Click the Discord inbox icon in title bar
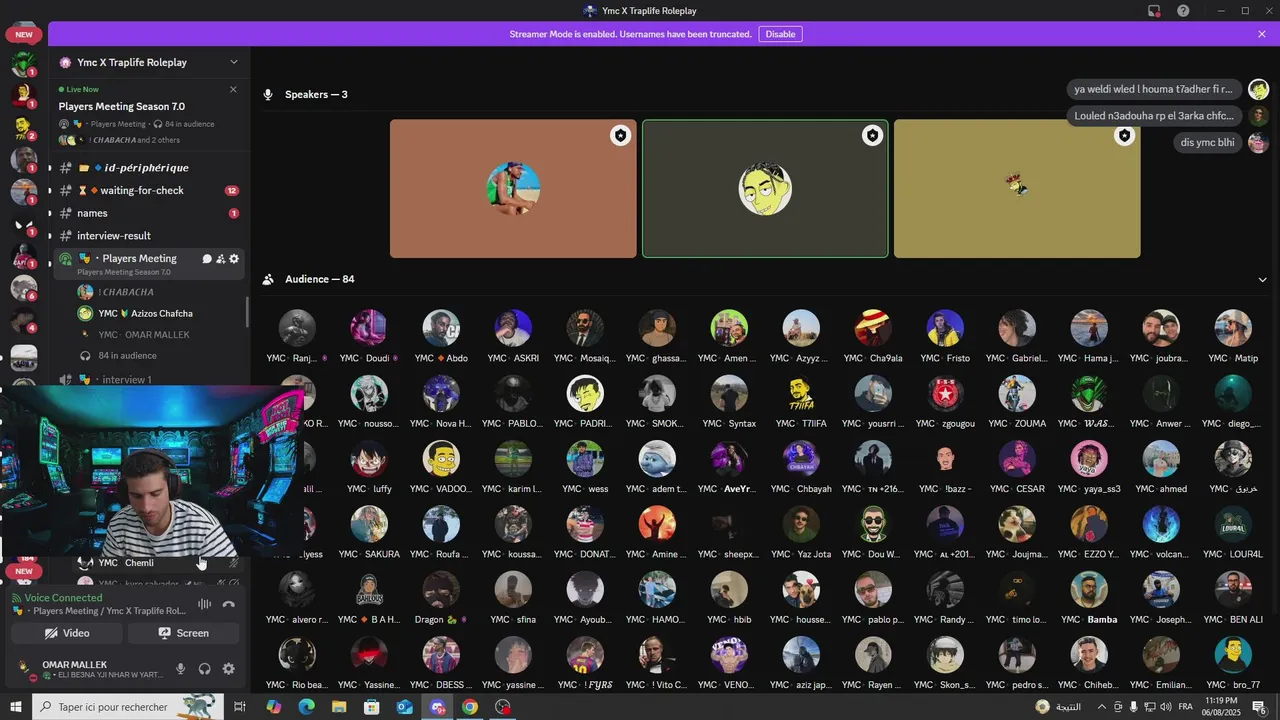The width and height of the screenshot is (1280, 720). (1154, 11)
